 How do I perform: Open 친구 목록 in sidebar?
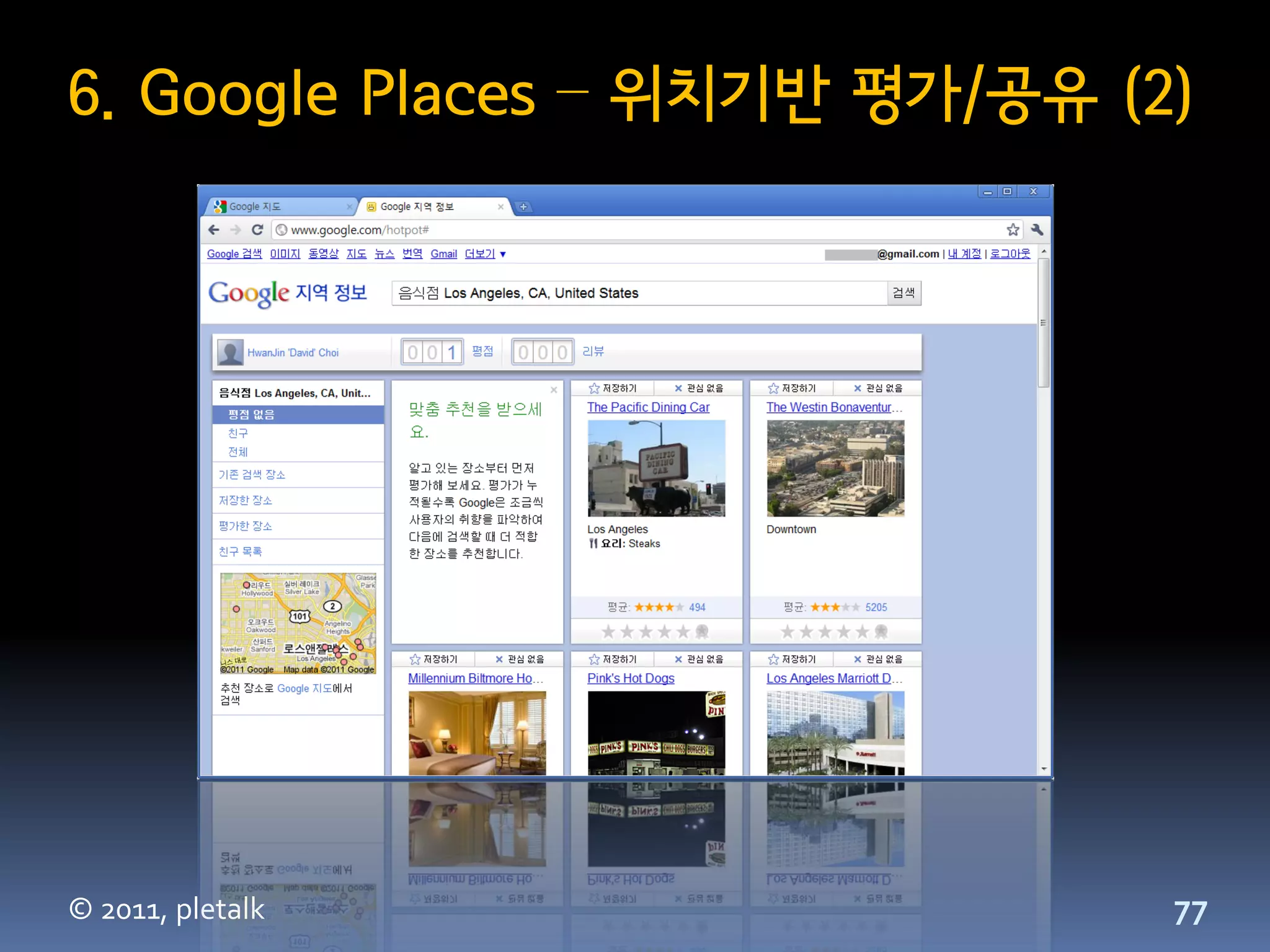click(x=240, y=552)
